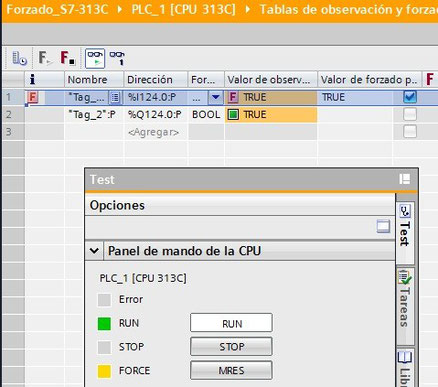Open tag selector icon next to Tag_ name

pyautogui.click(x=115, y=97)
